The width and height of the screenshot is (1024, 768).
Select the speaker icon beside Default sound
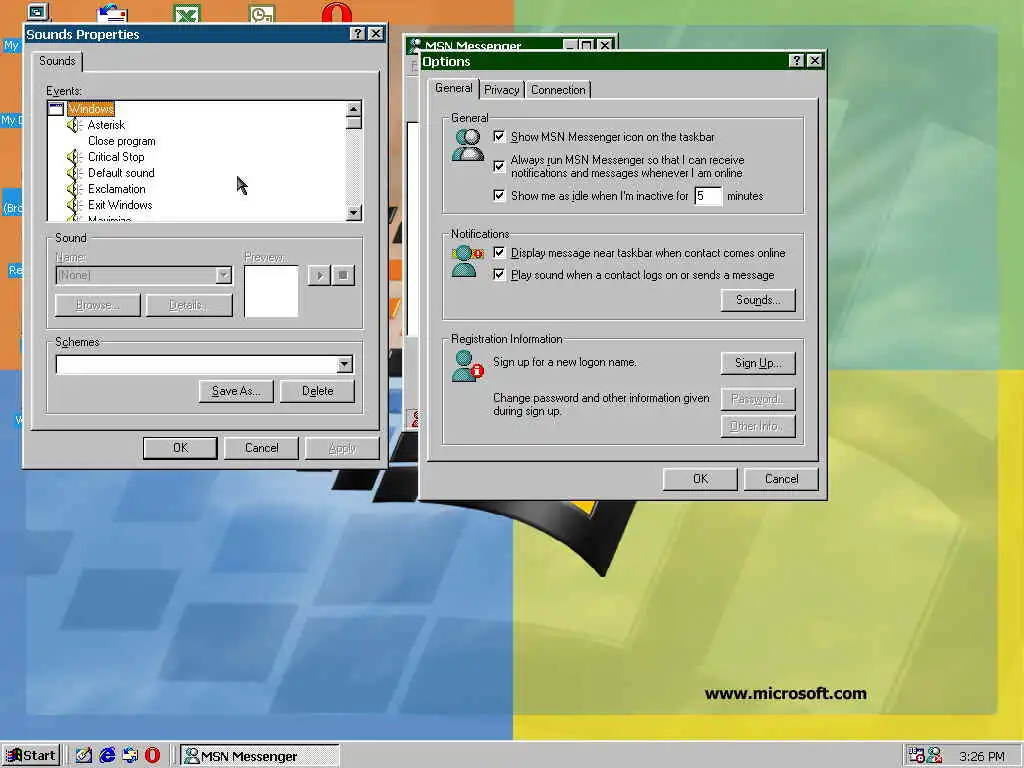pos(74,173)
